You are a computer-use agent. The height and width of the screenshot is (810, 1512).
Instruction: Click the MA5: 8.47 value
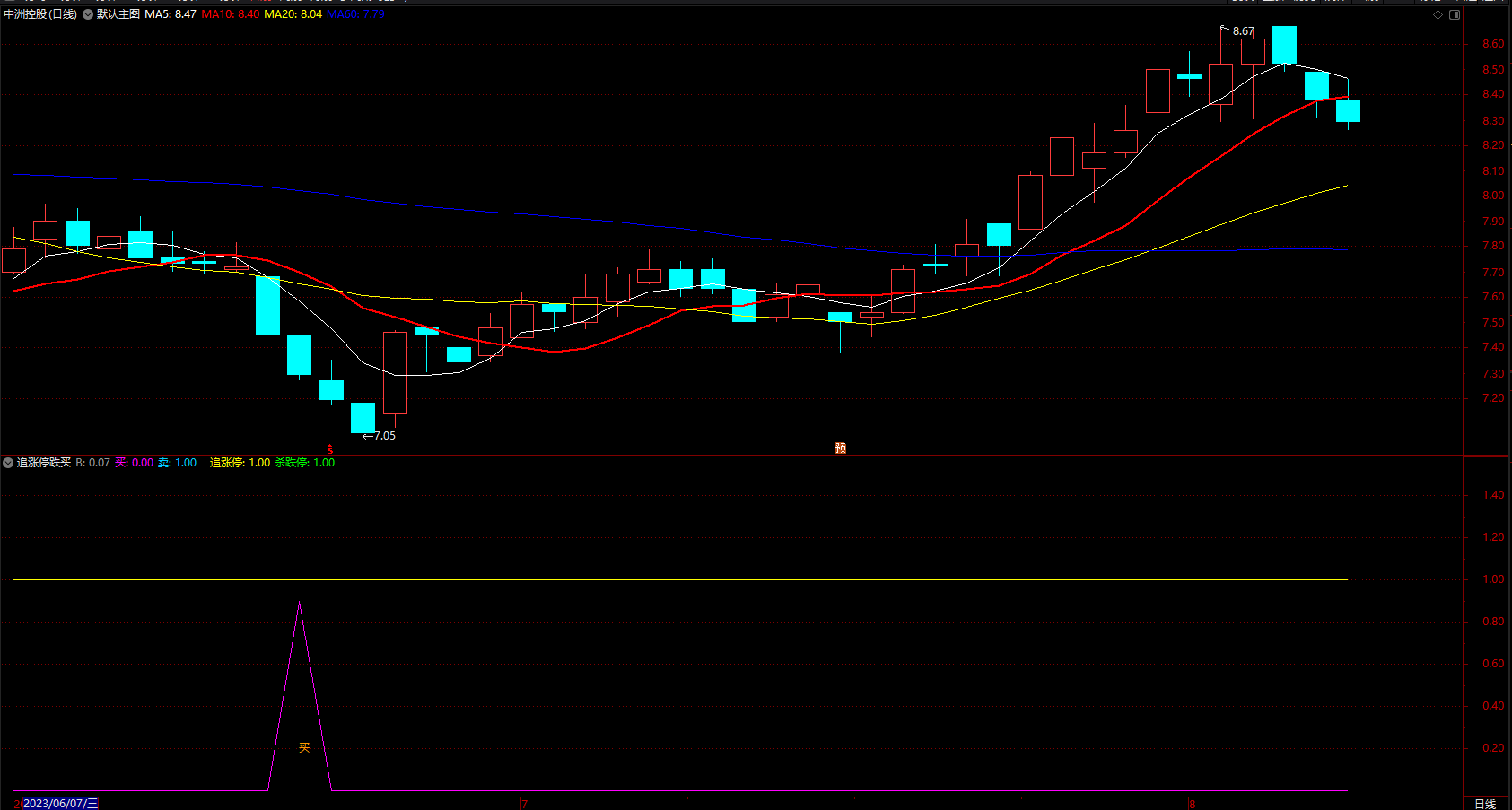coord(170,14)
